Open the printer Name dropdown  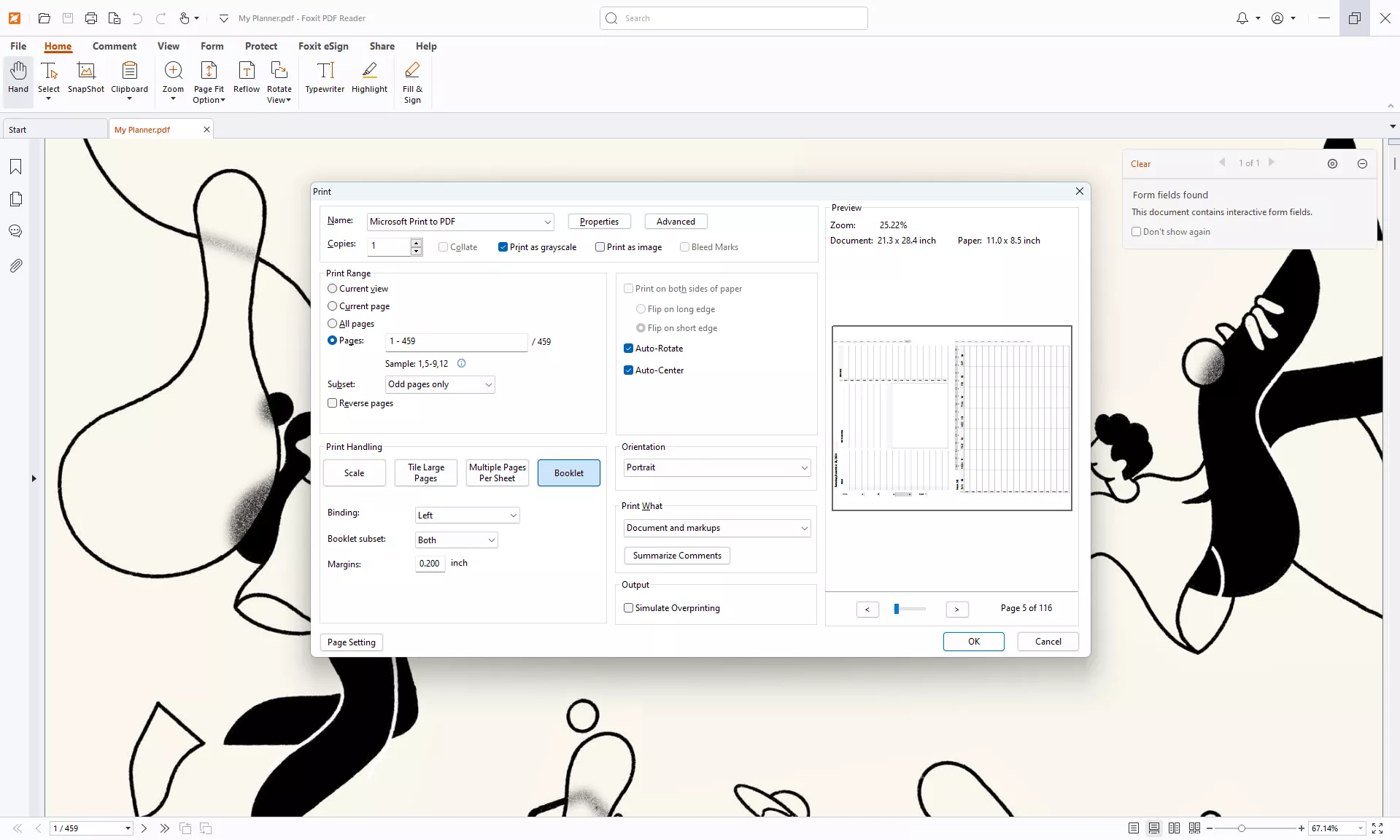click(547, 222)
